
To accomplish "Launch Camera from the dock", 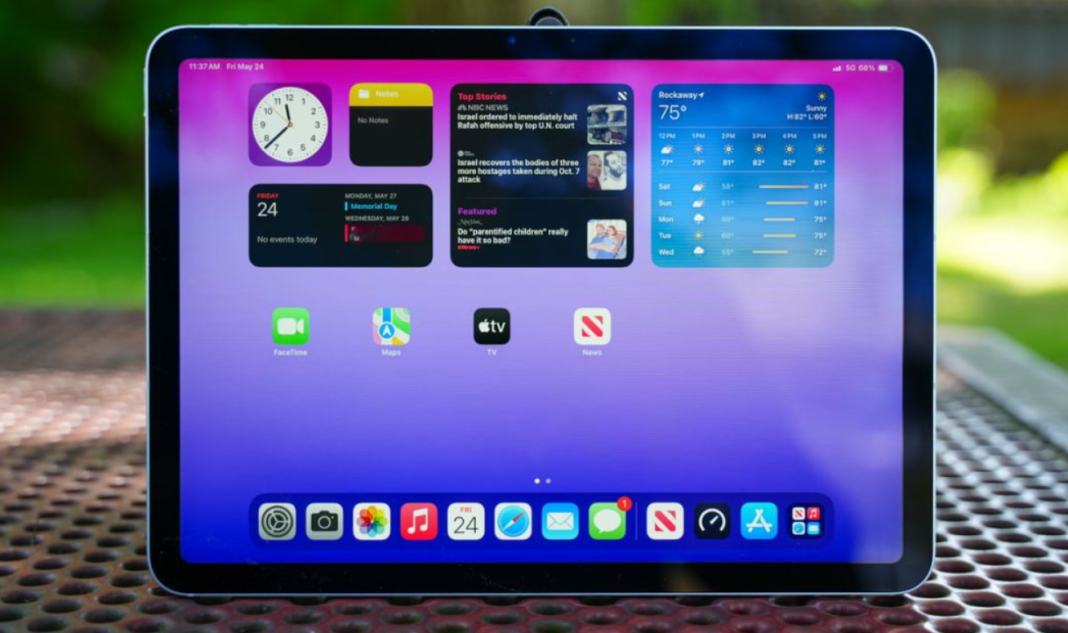I will coord(324,521).
